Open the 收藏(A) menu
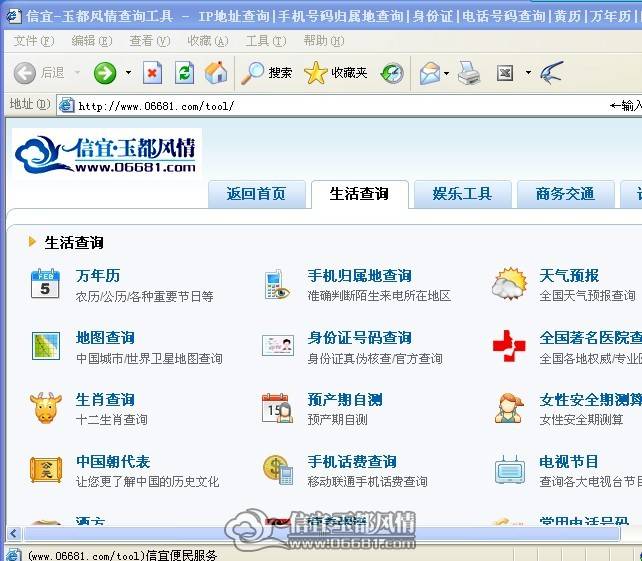 208,41
